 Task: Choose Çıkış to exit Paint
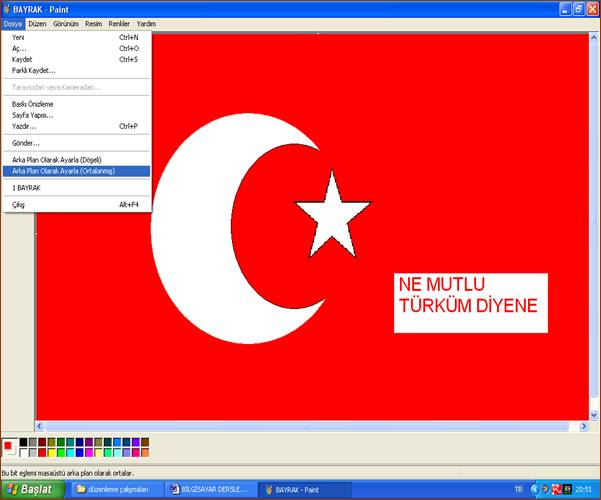[x=76, y=205]
